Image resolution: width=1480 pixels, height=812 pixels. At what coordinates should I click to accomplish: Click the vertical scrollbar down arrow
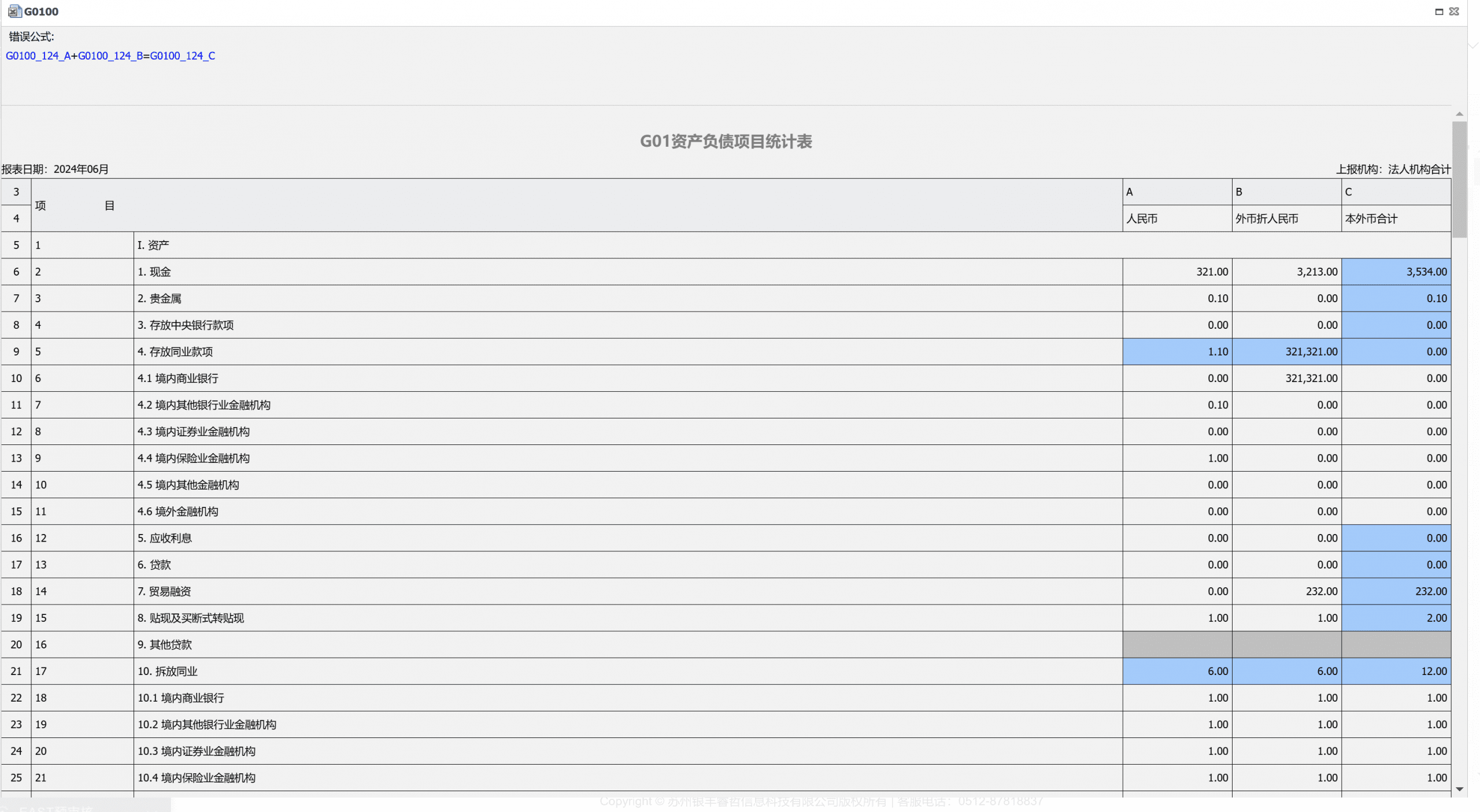pos(1459,789)
